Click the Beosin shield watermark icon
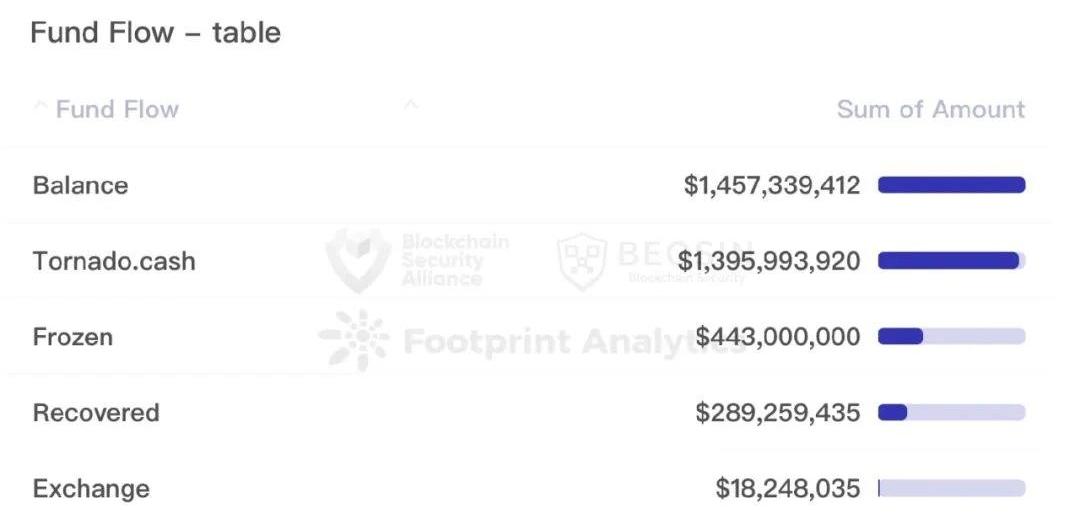 point(583,261)
